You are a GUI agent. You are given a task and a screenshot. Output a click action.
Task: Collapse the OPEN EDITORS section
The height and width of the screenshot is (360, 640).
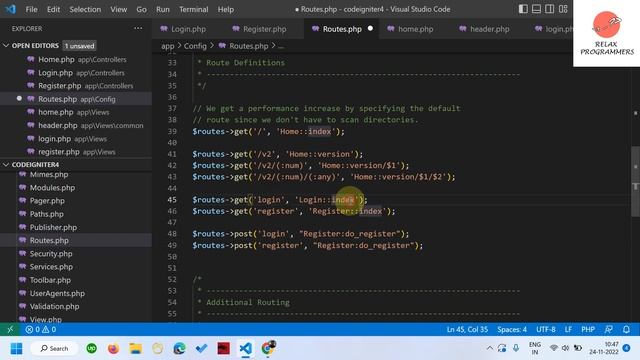click(x=6, y=46)
